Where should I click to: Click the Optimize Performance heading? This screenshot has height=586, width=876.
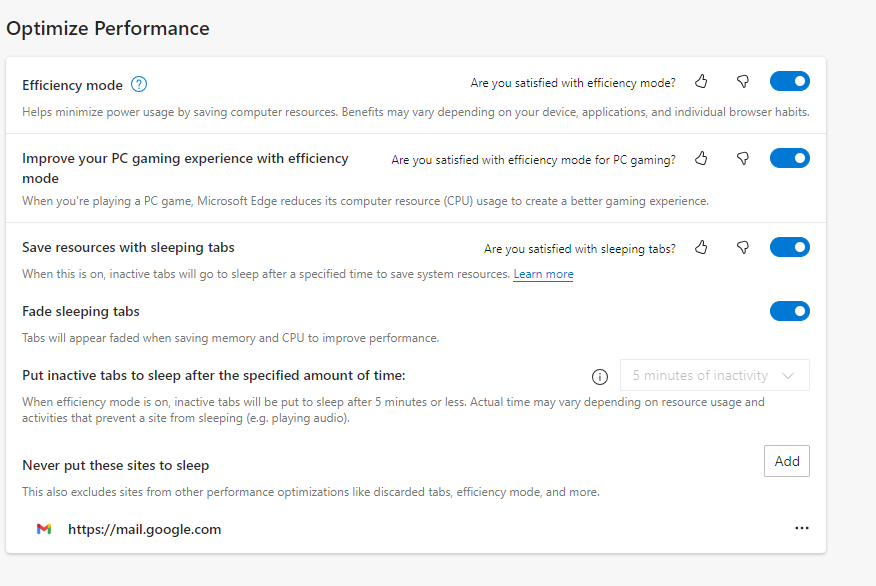click(x=107, y=28)
